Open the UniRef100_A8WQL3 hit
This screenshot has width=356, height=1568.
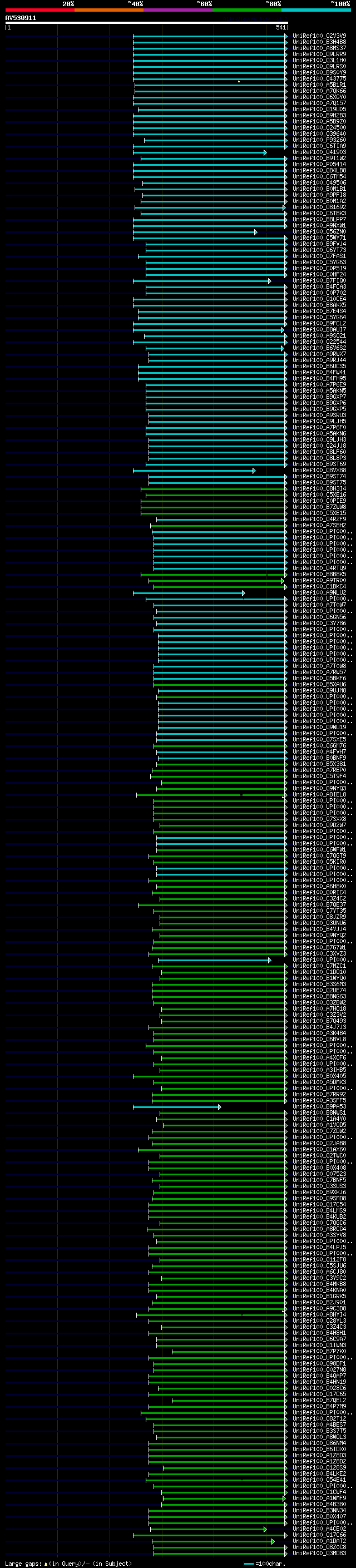[x=319, y=1437]
